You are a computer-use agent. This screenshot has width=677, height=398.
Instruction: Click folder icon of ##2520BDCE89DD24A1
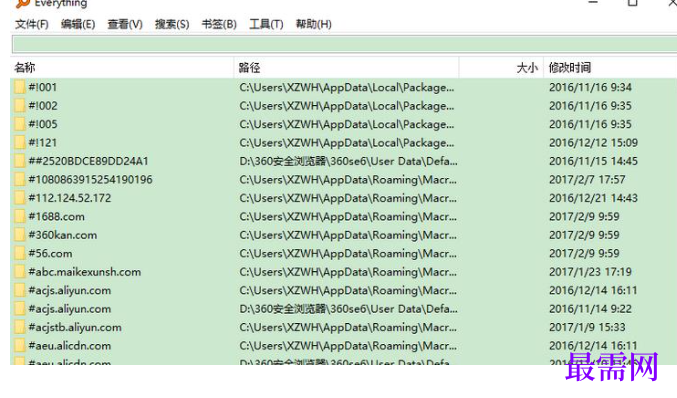click(19, 161)
